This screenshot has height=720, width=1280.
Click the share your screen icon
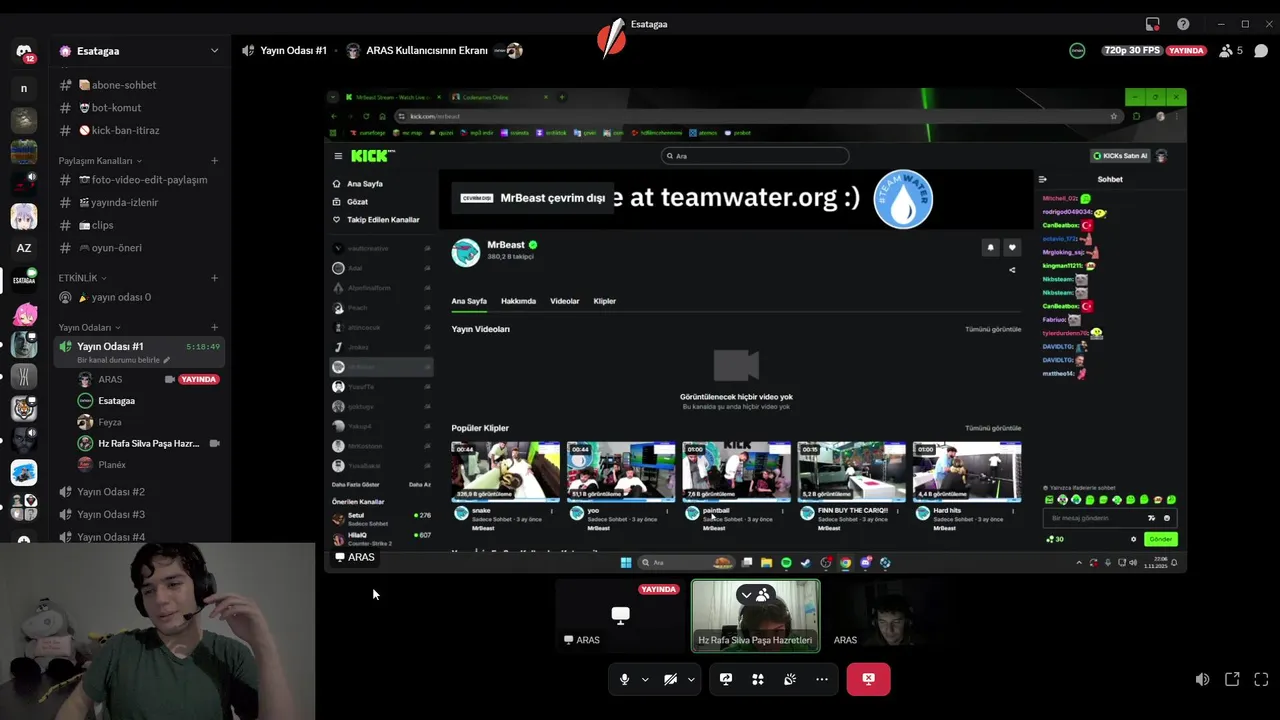[726, 679]
